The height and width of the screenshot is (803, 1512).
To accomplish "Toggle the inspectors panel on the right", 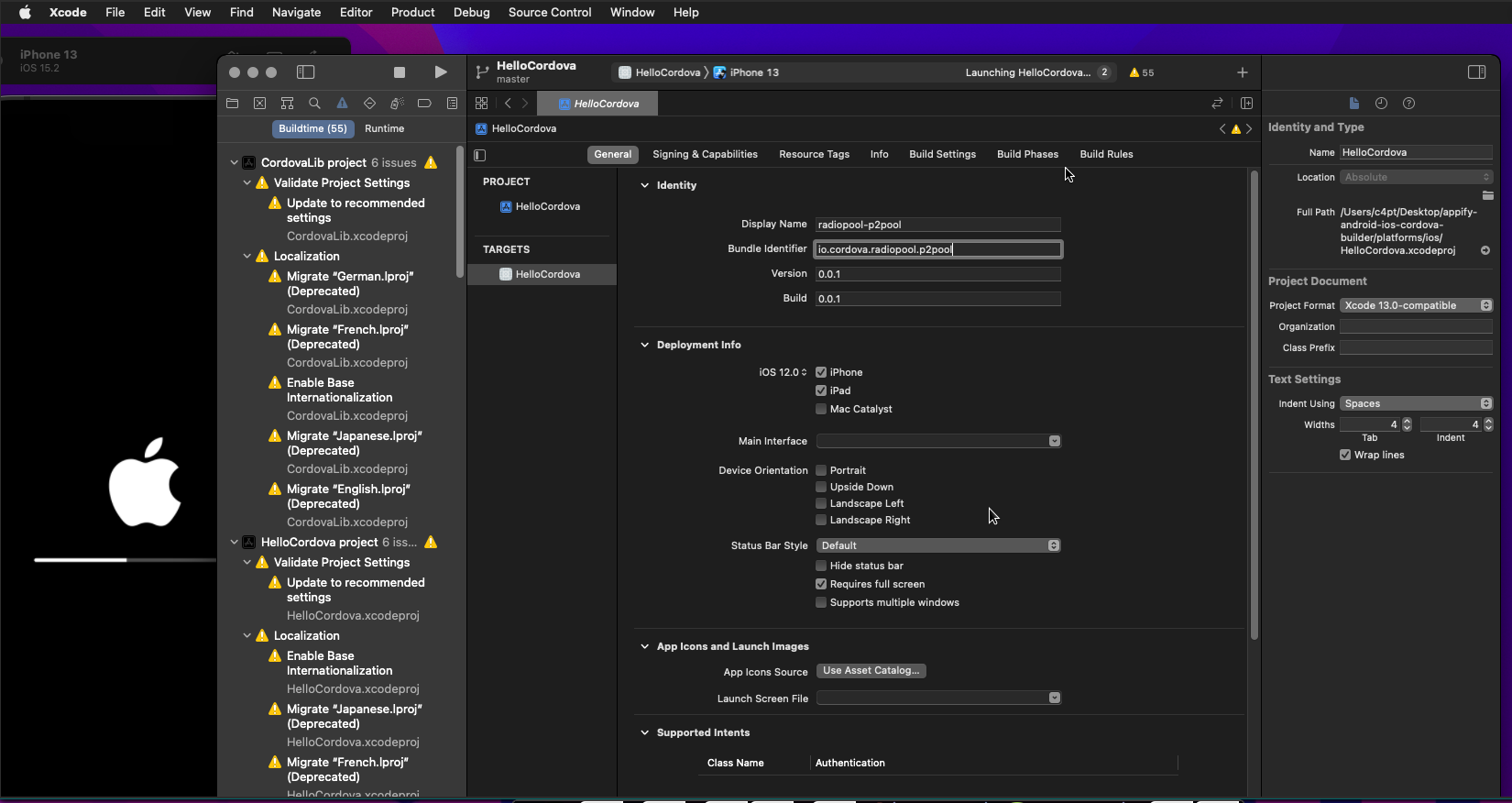I will tap(1477, 72).
